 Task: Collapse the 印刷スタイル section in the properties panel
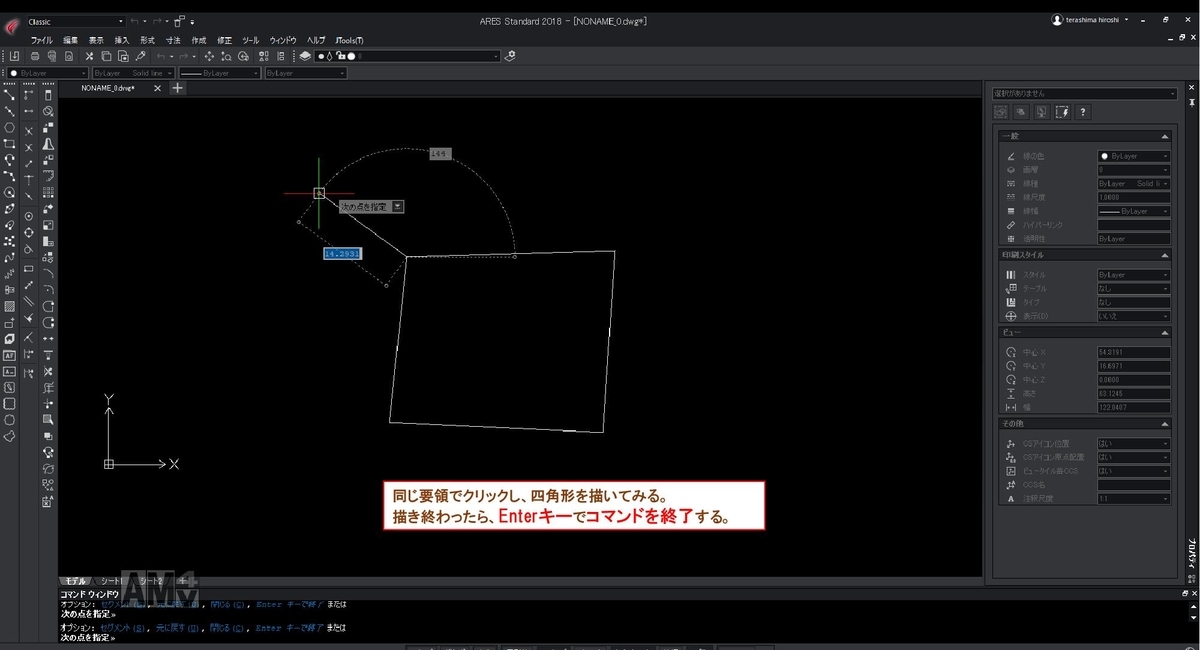point(1165,255)
